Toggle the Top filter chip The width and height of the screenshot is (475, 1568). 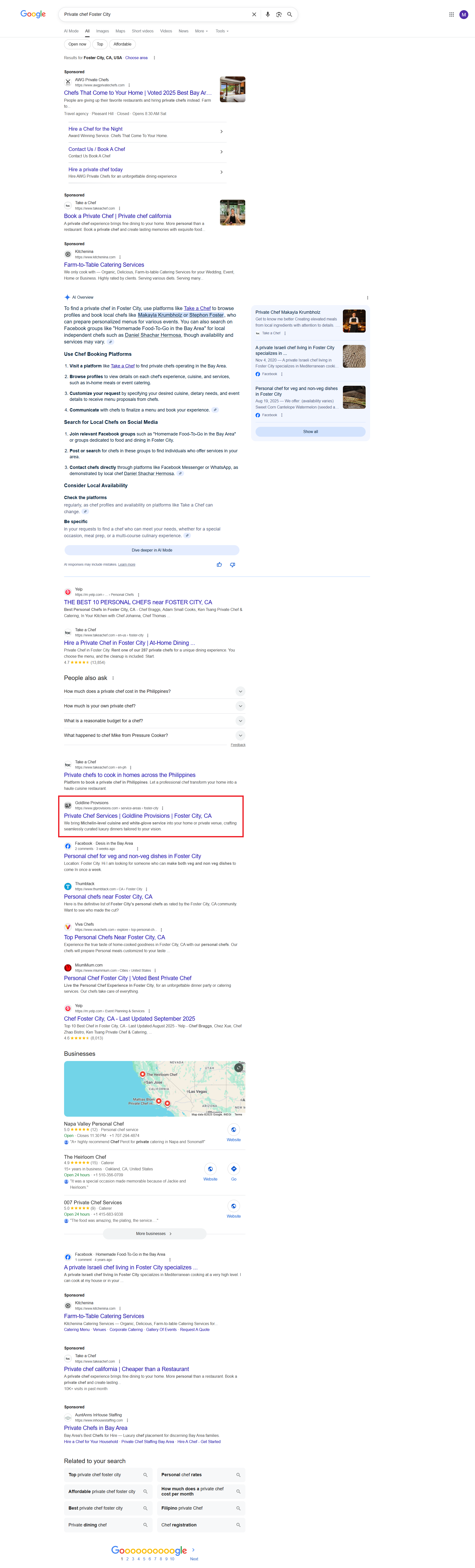coord(100,44)
